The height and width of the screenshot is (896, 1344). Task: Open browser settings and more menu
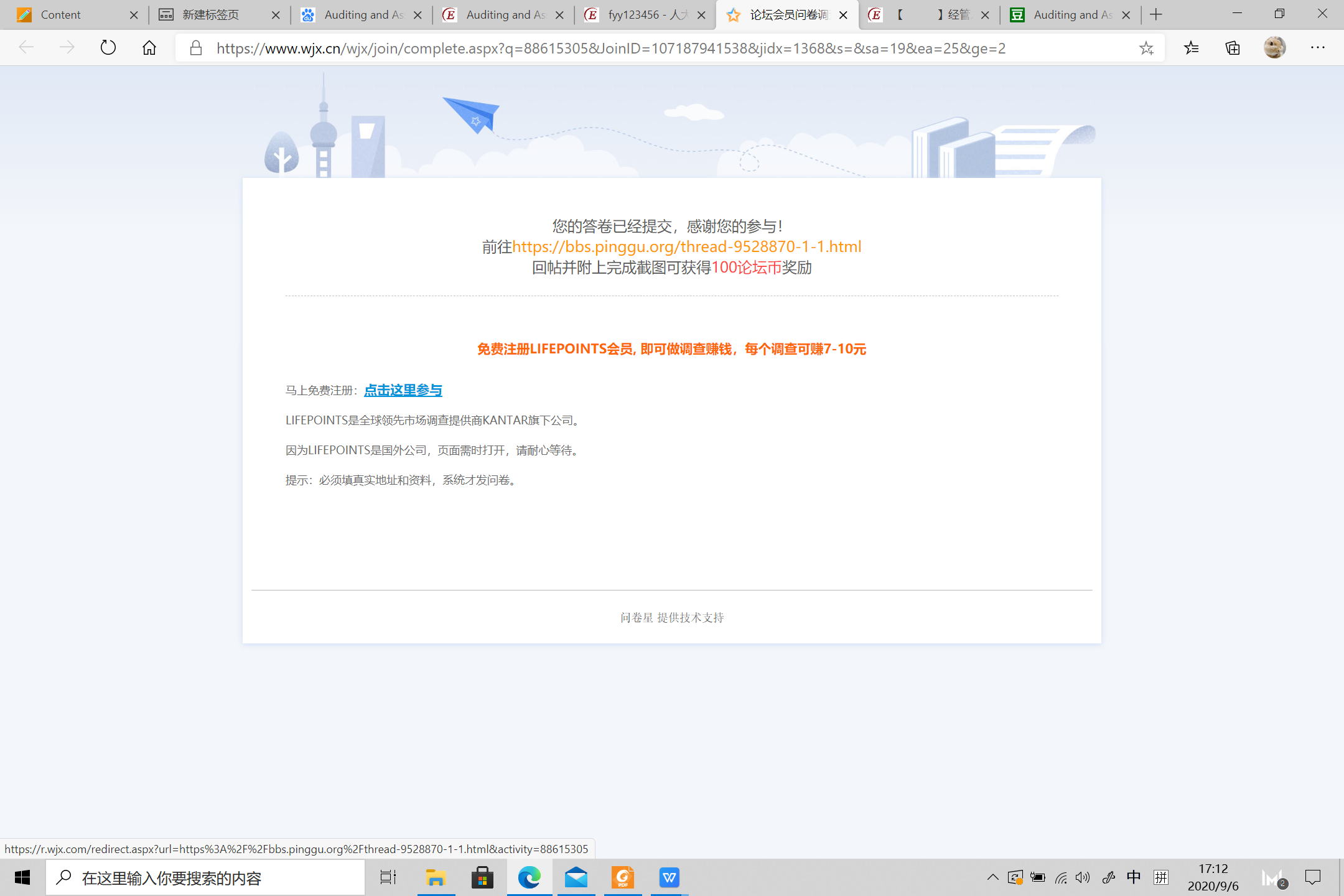pos(1318,48)
